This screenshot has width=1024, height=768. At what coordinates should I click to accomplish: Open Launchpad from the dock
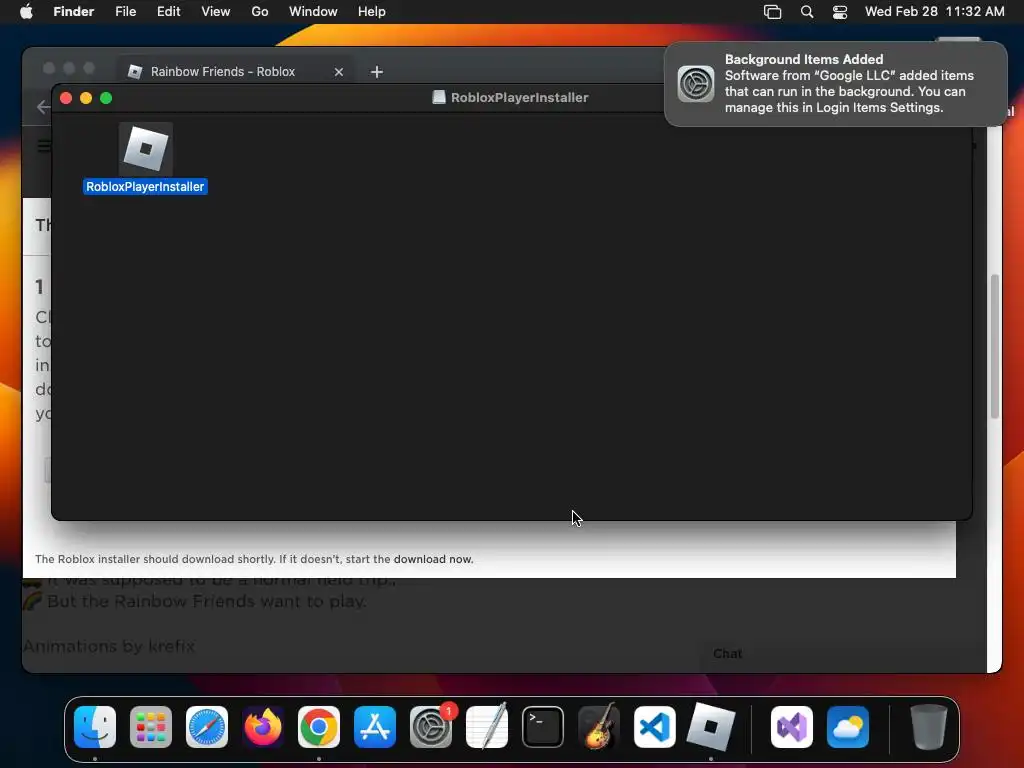(151, 726)
